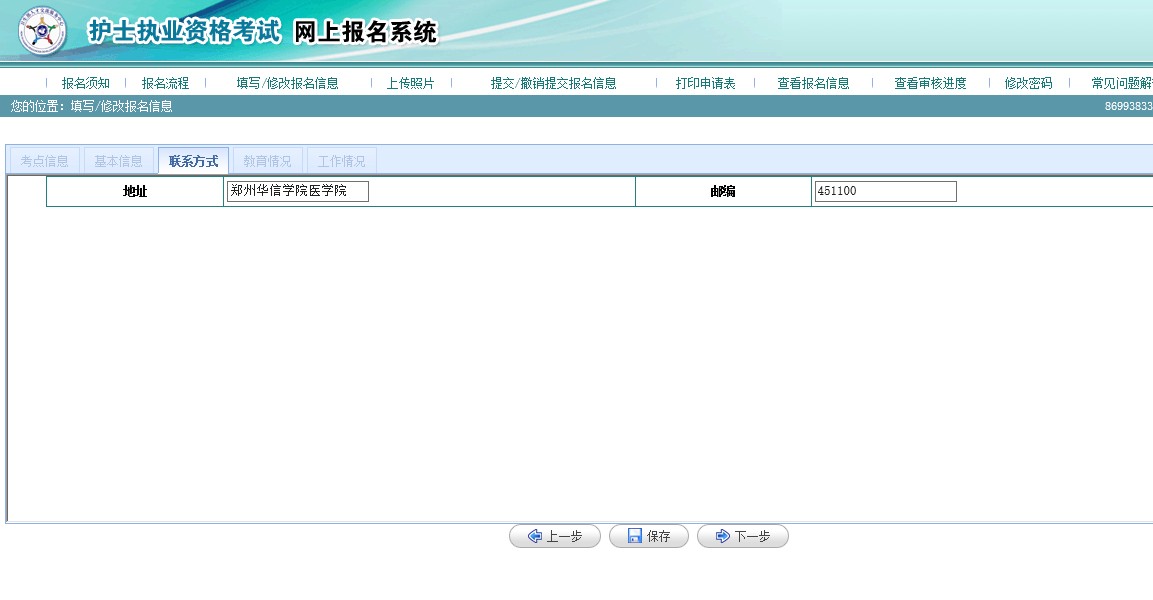Open 查看报名信息 in the navigation
1153x600 pixels.
coord(813,84)
